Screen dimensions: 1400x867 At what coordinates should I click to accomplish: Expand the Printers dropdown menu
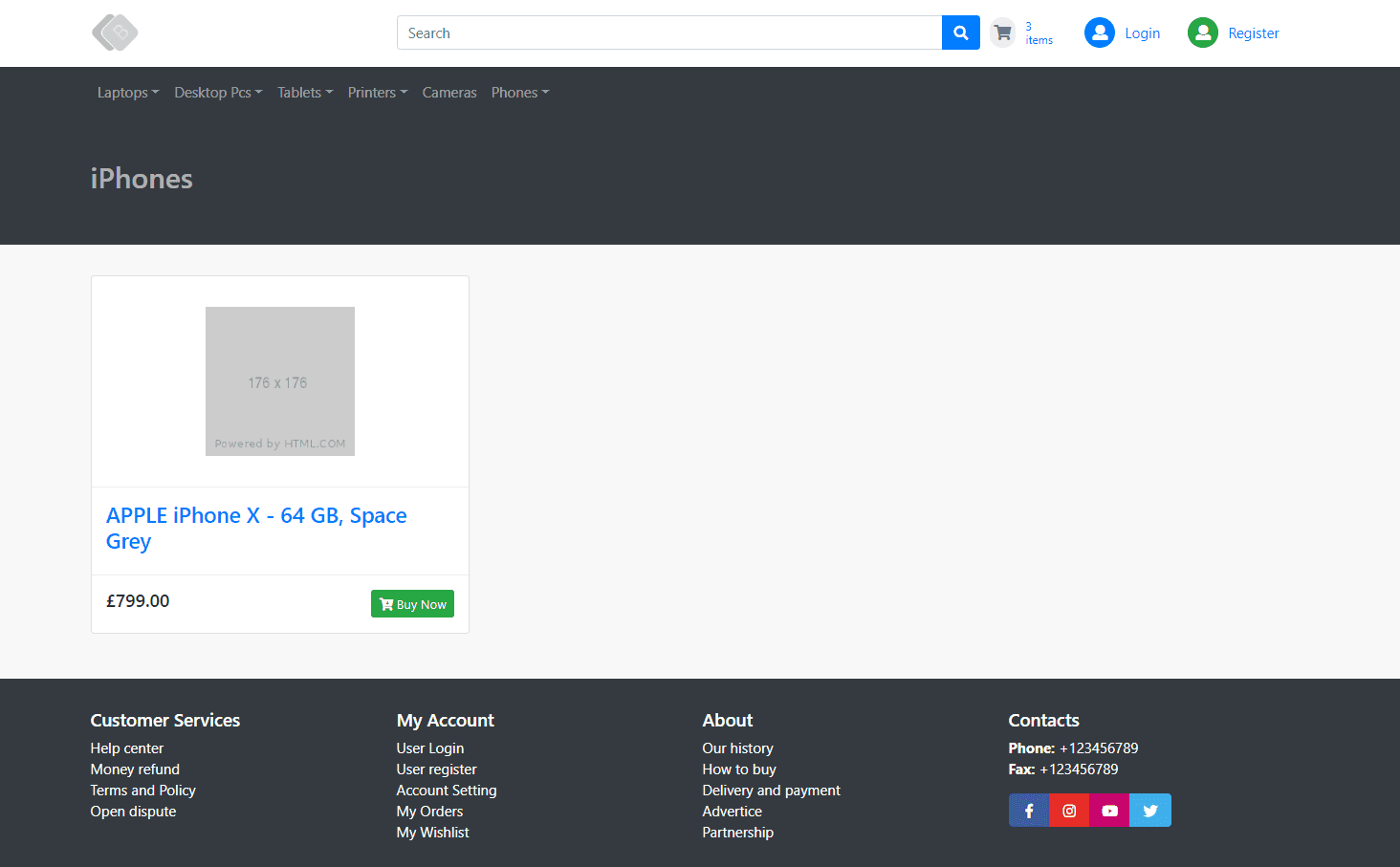[378, 93]
